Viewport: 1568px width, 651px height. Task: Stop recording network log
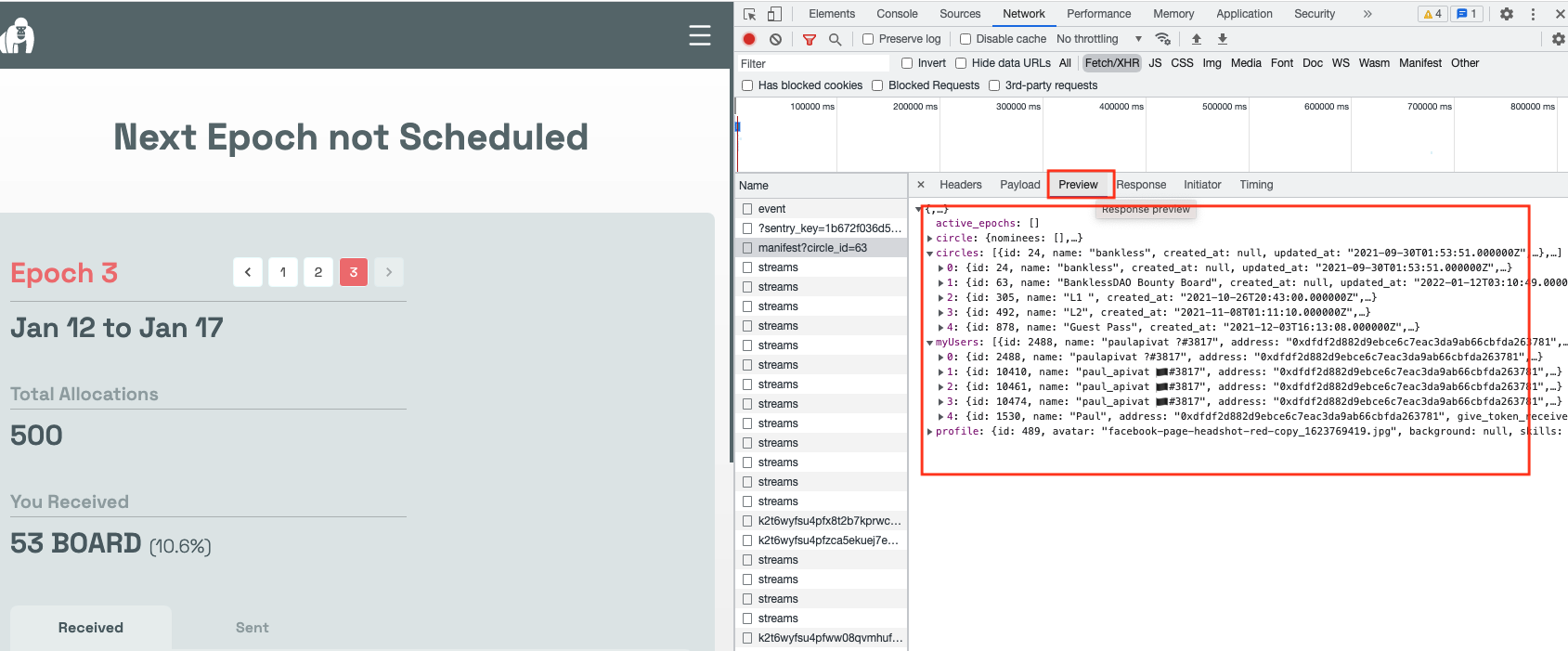click(x=749, y=39)
